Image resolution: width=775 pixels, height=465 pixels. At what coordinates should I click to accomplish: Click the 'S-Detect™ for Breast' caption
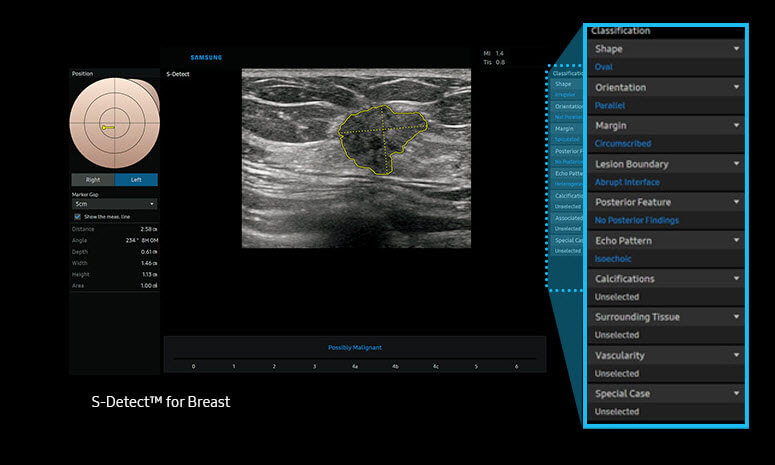click(x=161, y=402)
